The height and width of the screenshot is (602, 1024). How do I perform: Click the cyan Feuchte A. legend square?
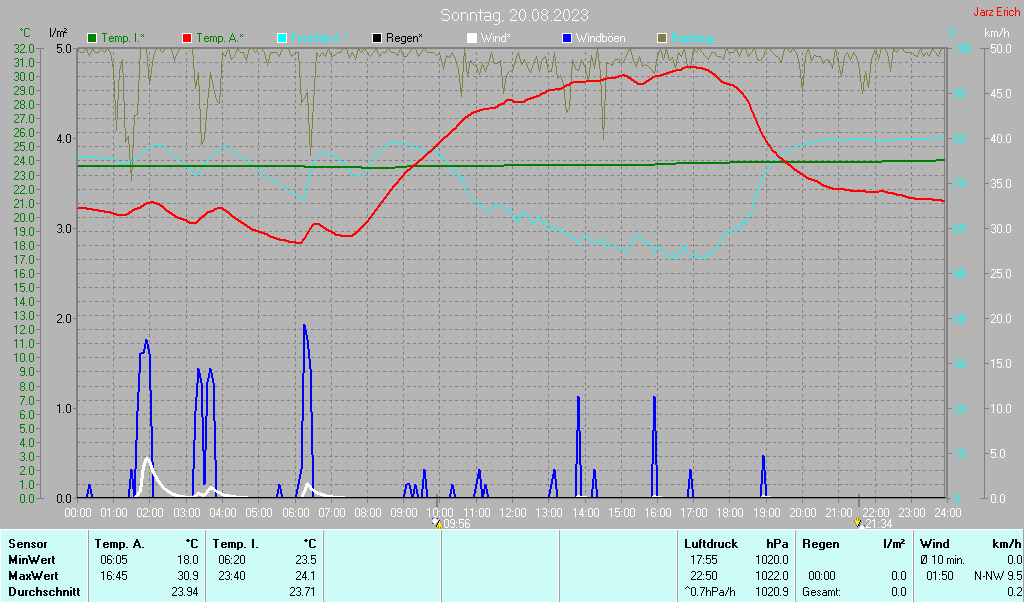282,39
